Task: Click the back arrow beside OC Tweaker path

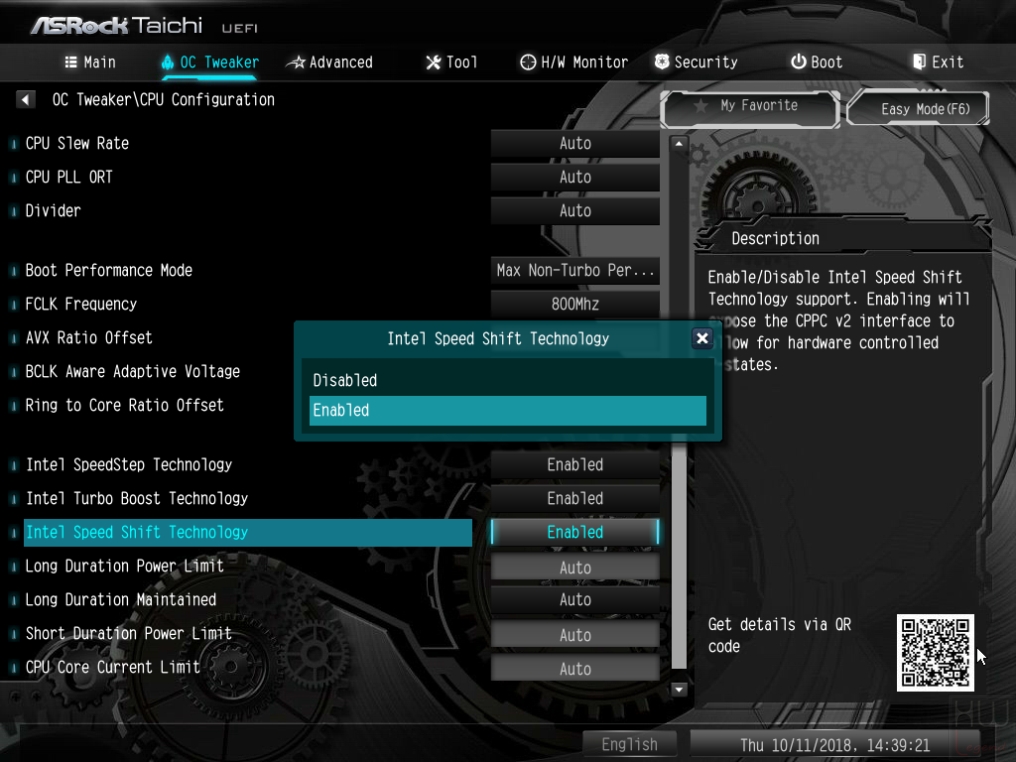Action: click(25, 99)
